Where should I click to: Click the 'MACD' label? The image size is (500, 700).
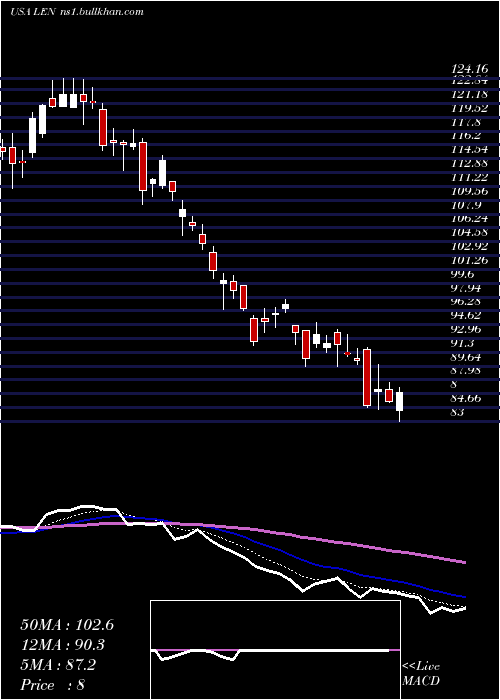coord(421,681)
